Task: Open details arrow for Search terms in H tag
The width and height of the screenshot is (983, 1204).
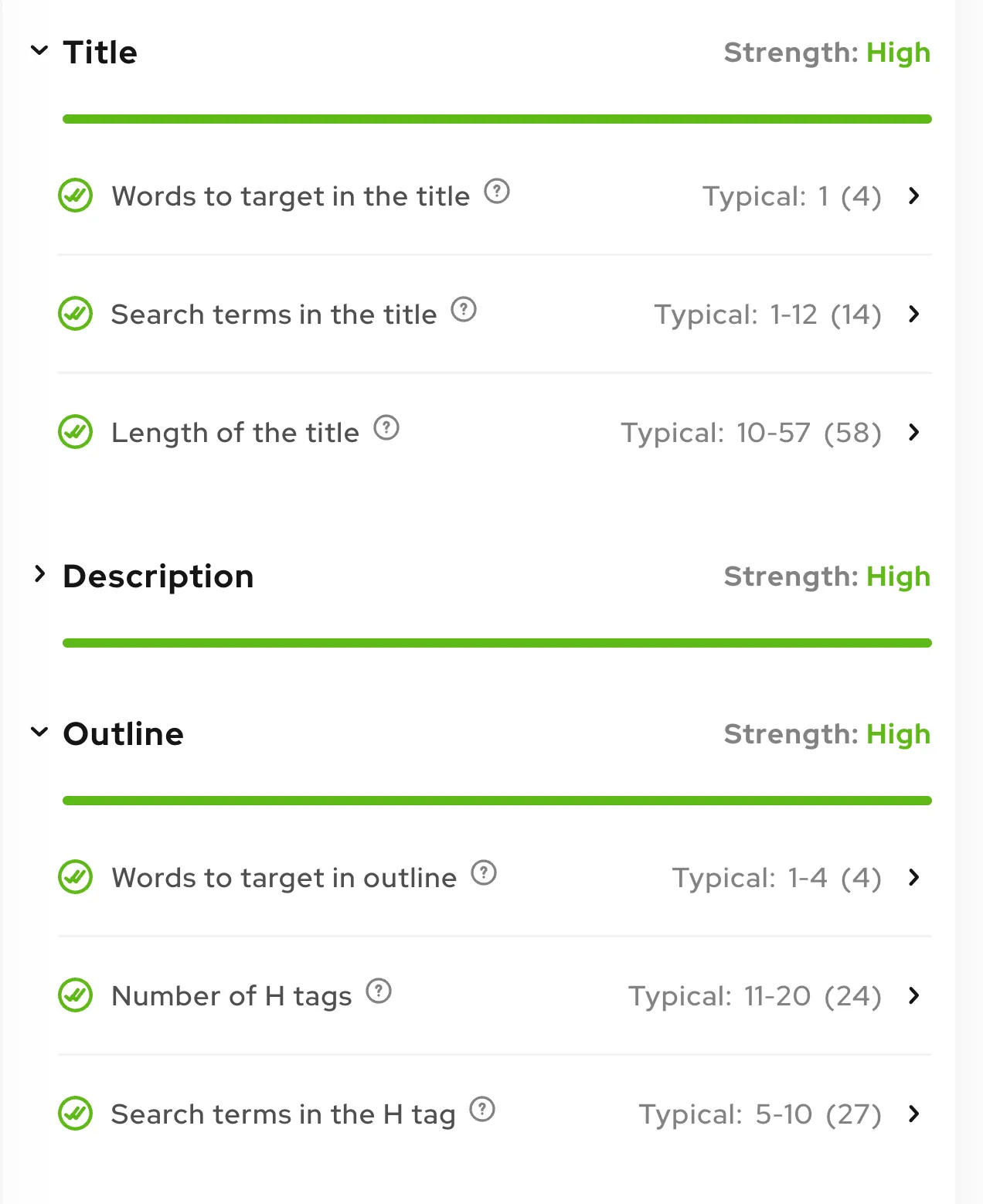Action: pos(914,1114)
